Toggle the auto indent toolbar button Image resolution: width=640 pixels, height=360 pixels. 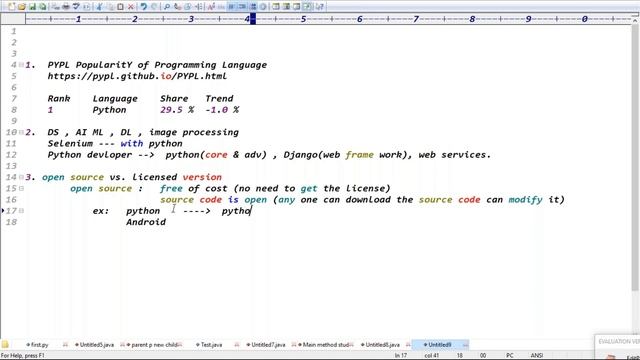click(x=242, y=7)
